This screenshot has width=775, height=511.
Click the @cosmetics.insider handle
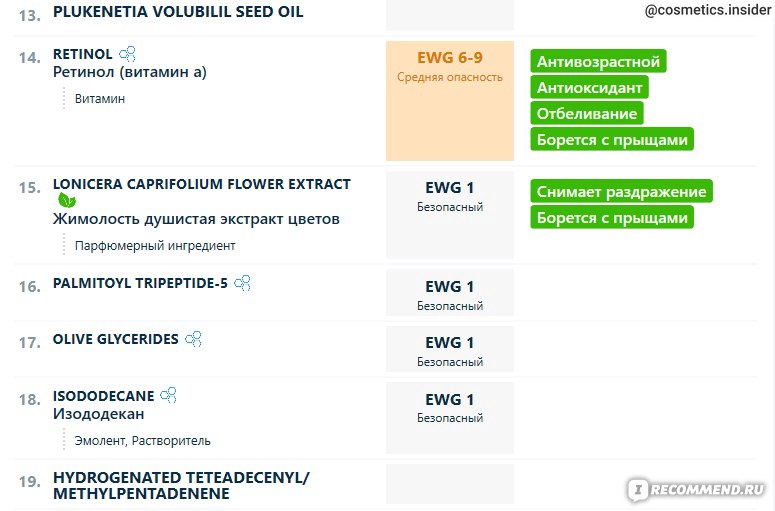[708, 10]
